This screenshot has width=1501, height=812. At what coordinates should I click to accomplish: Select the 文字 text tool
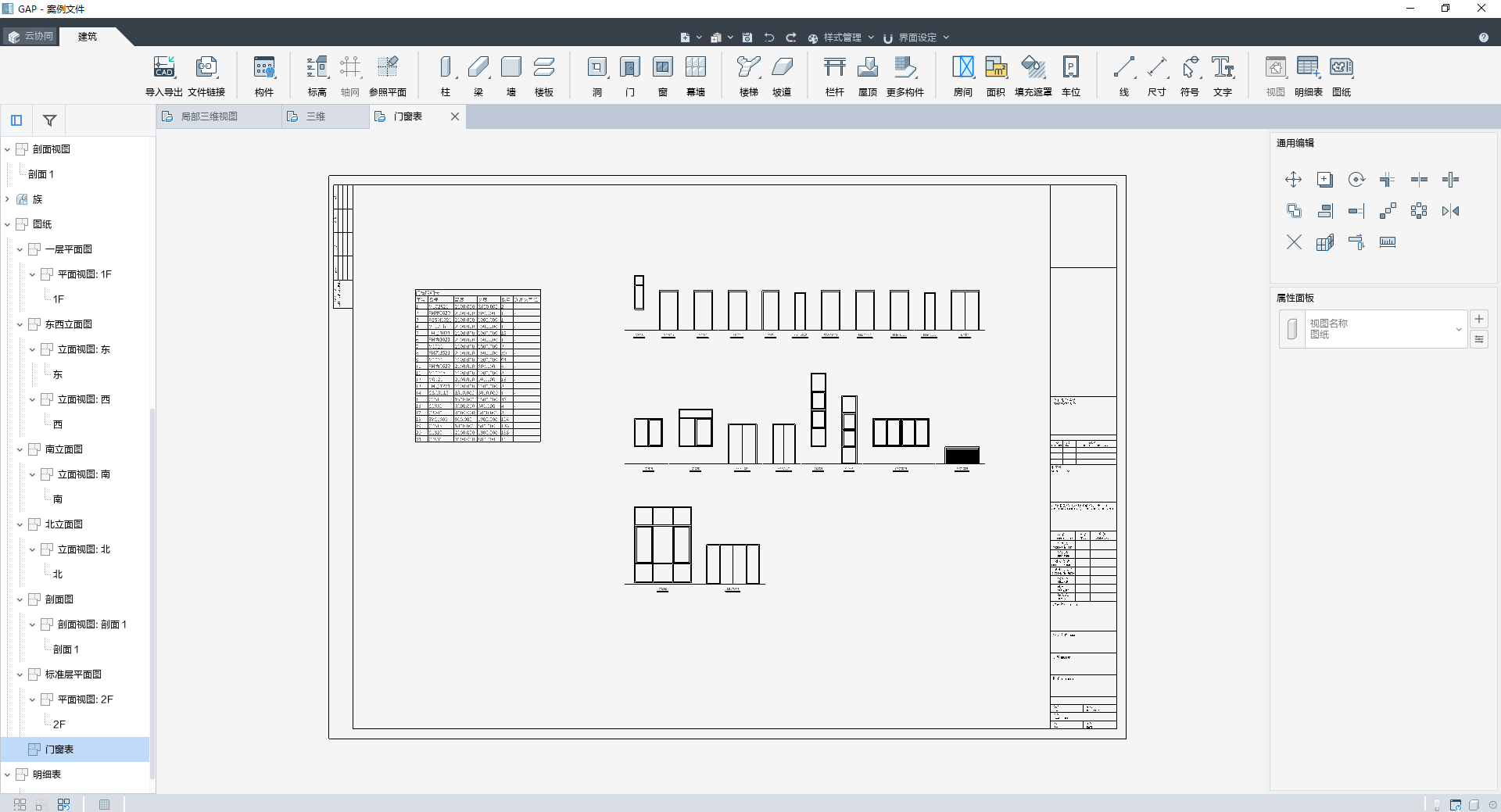coord(1223,76)
